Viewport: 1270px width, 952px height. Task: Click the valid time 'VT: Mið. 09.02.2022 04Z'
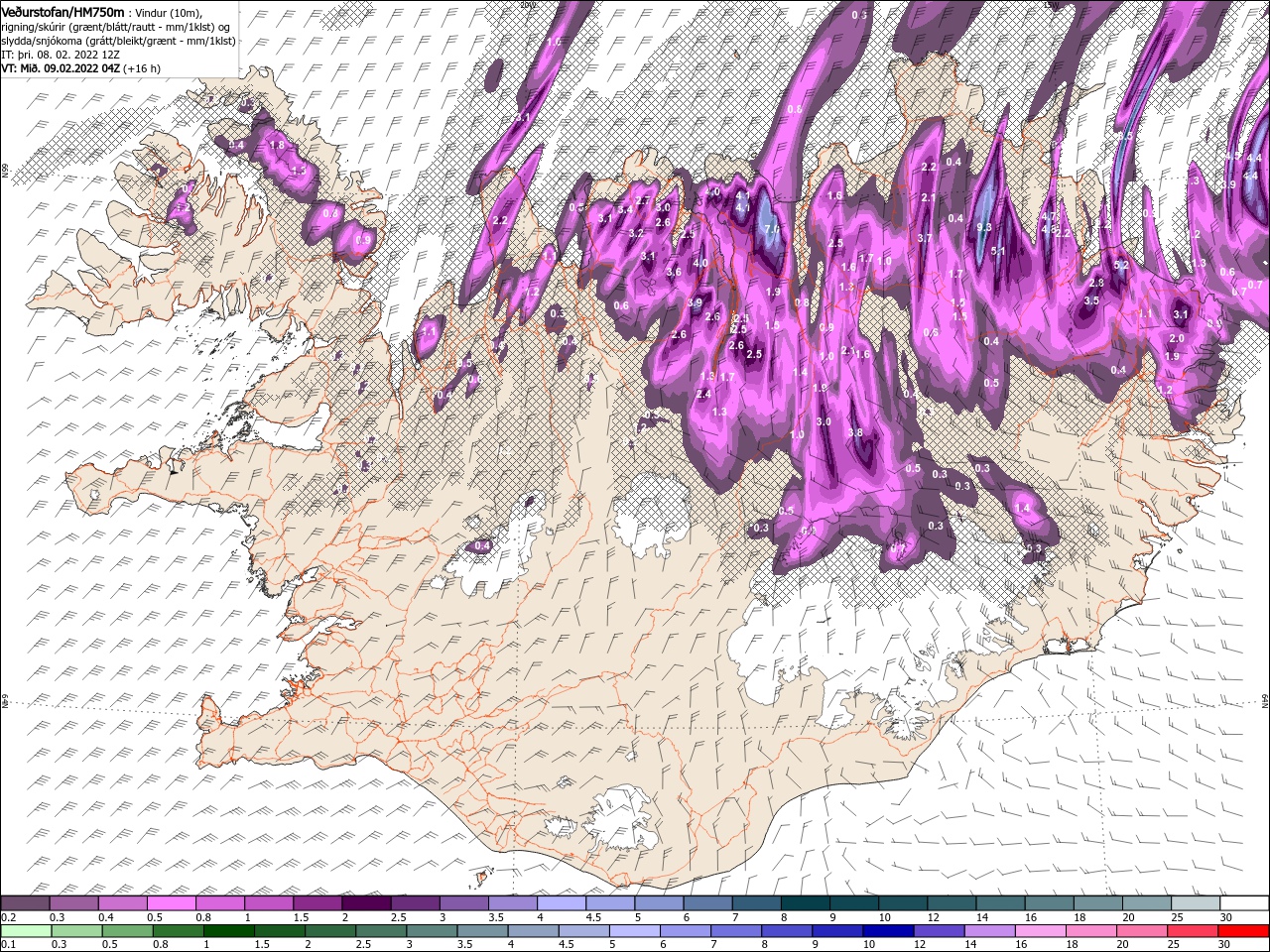pos(61,68)
